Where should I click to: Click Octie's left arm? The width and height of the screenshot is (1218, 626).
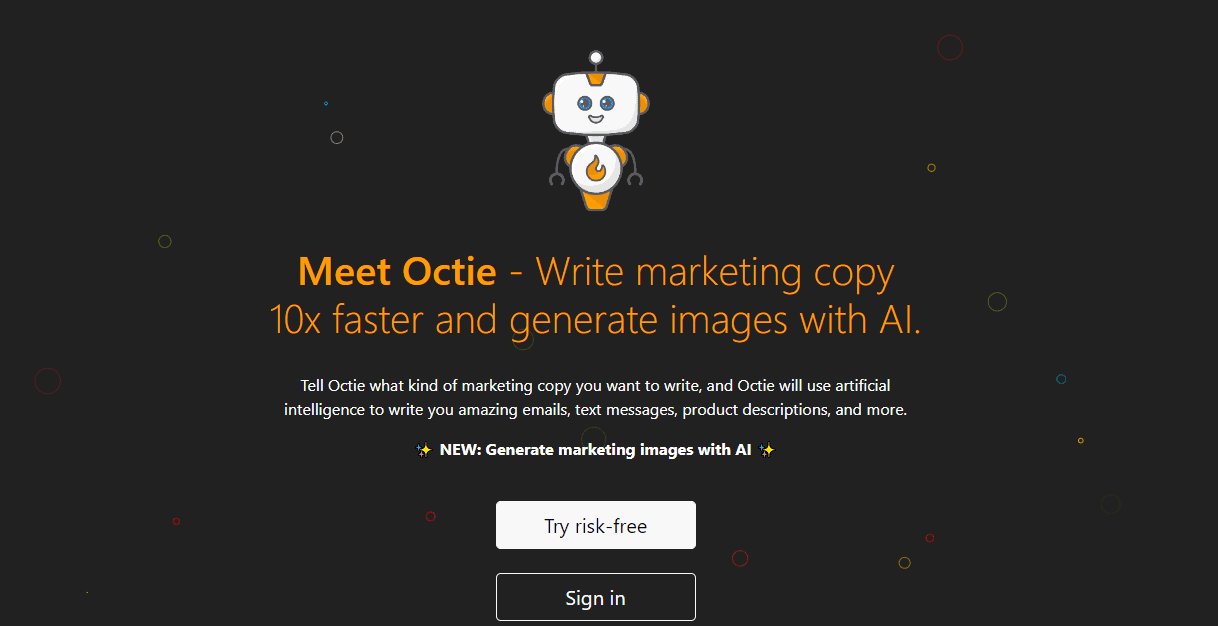point(555,170)
